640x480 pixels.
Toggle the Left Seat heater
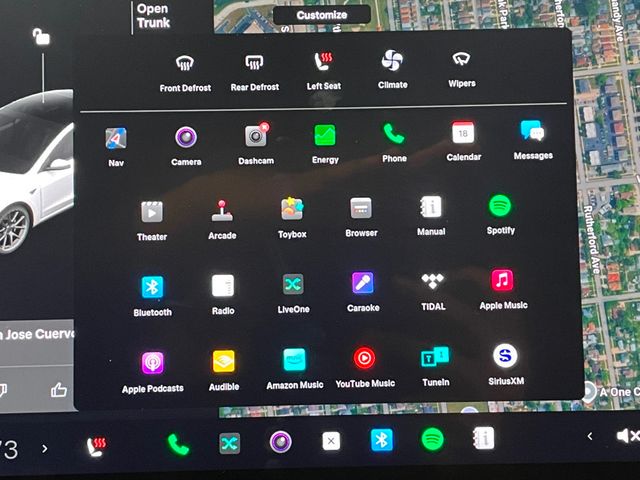(x=323, y=62)
